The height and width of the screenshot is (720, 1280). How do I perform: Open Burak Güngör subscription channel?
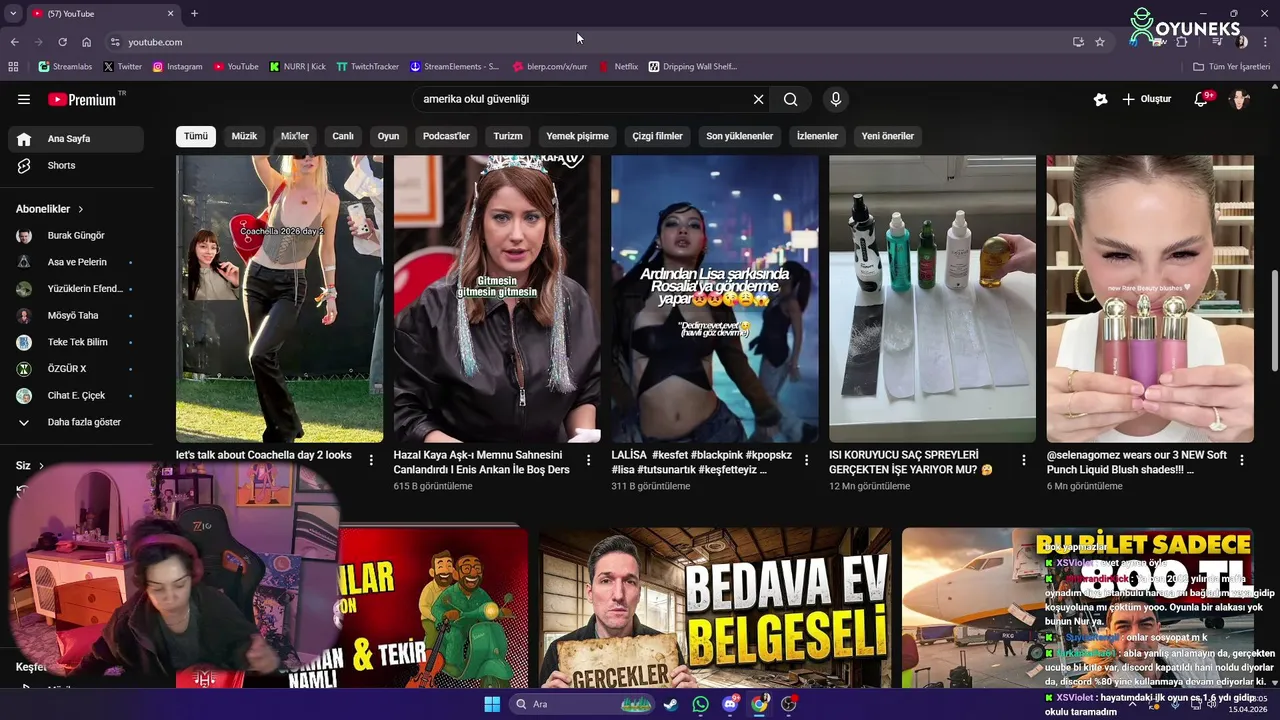pyautogui.click(x=76, y=236)
